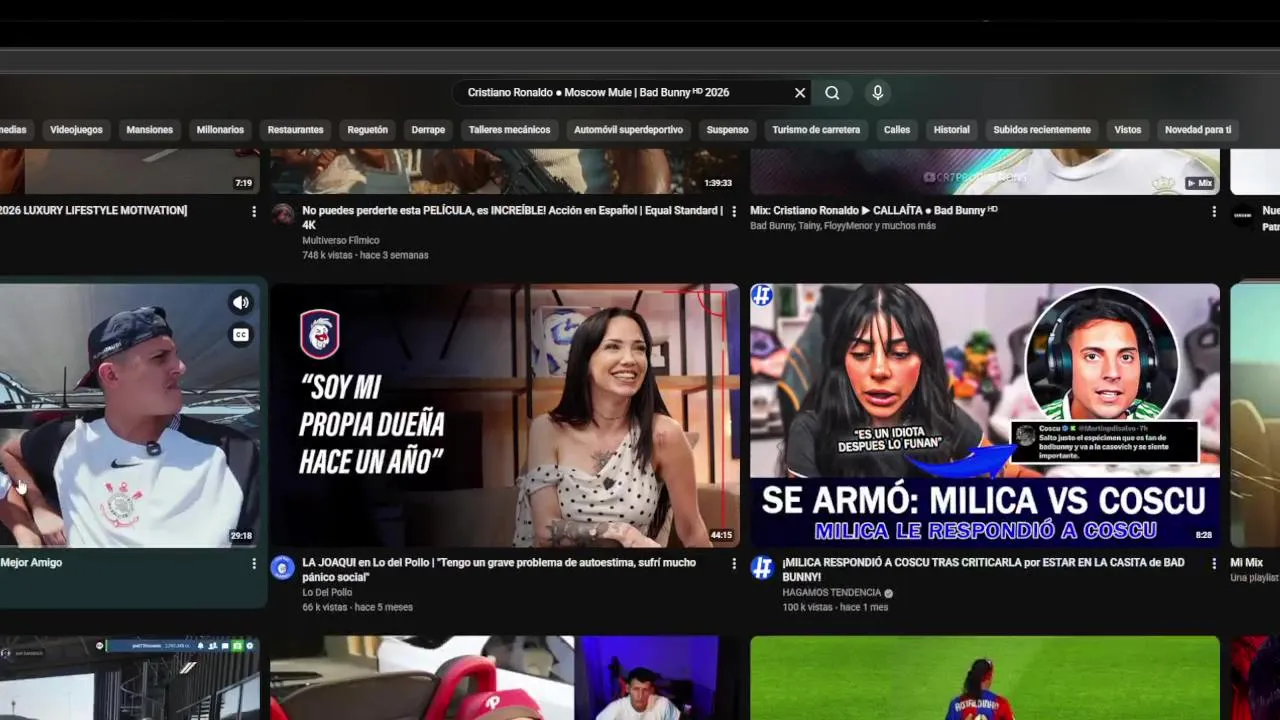Screen dimensions: 1280x720
Task: Select the Subidos recientemente chip
Action: coord(1042,130)
